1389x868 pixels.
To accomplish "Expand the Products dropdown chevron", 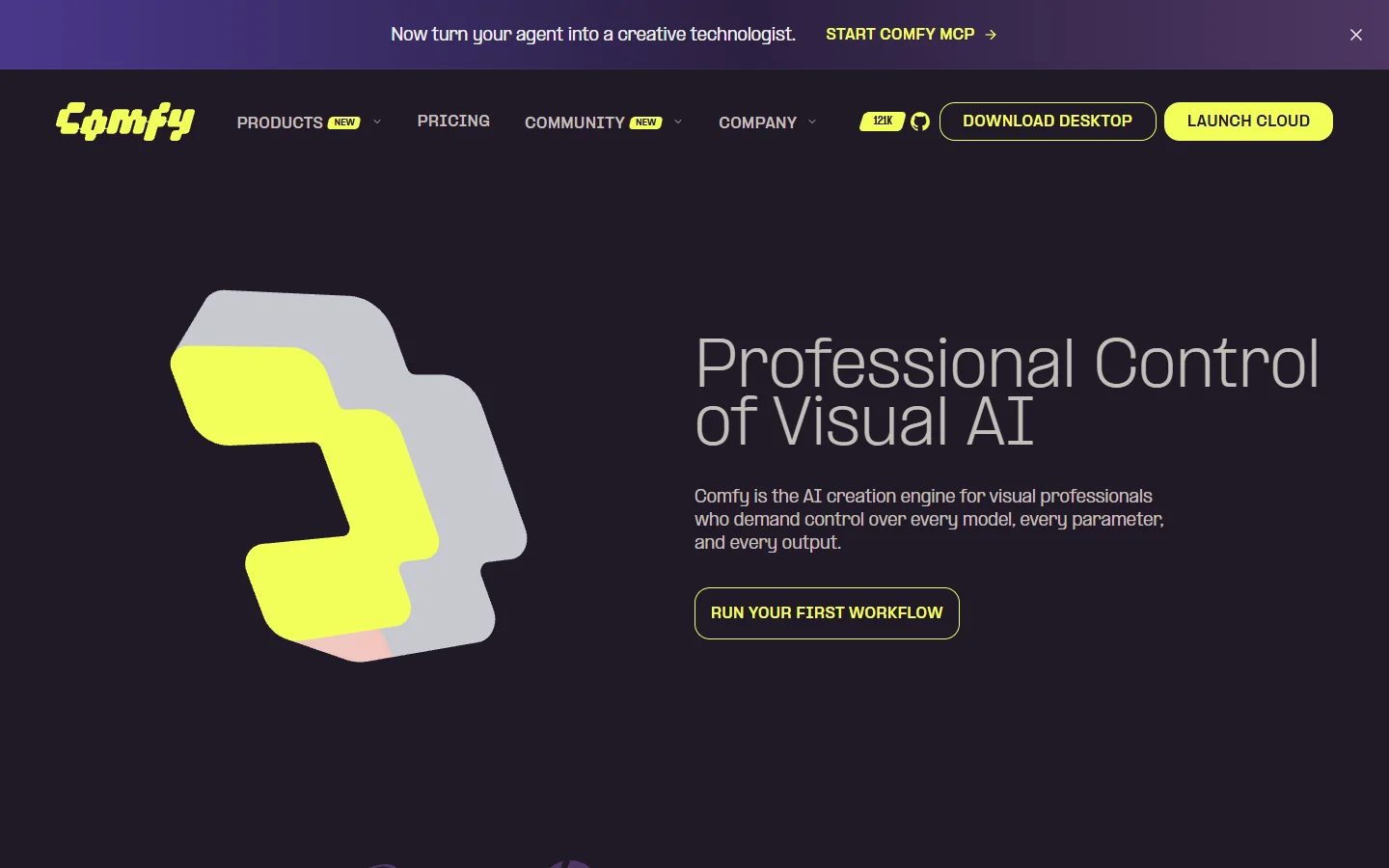I will coord(377,122).
